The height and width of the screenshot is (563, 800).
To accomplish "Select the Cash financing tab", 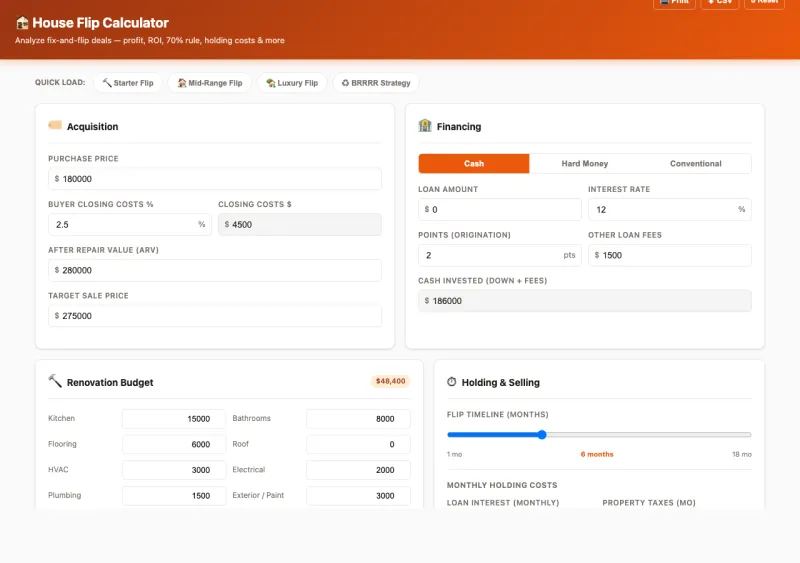I will point(474,163).
